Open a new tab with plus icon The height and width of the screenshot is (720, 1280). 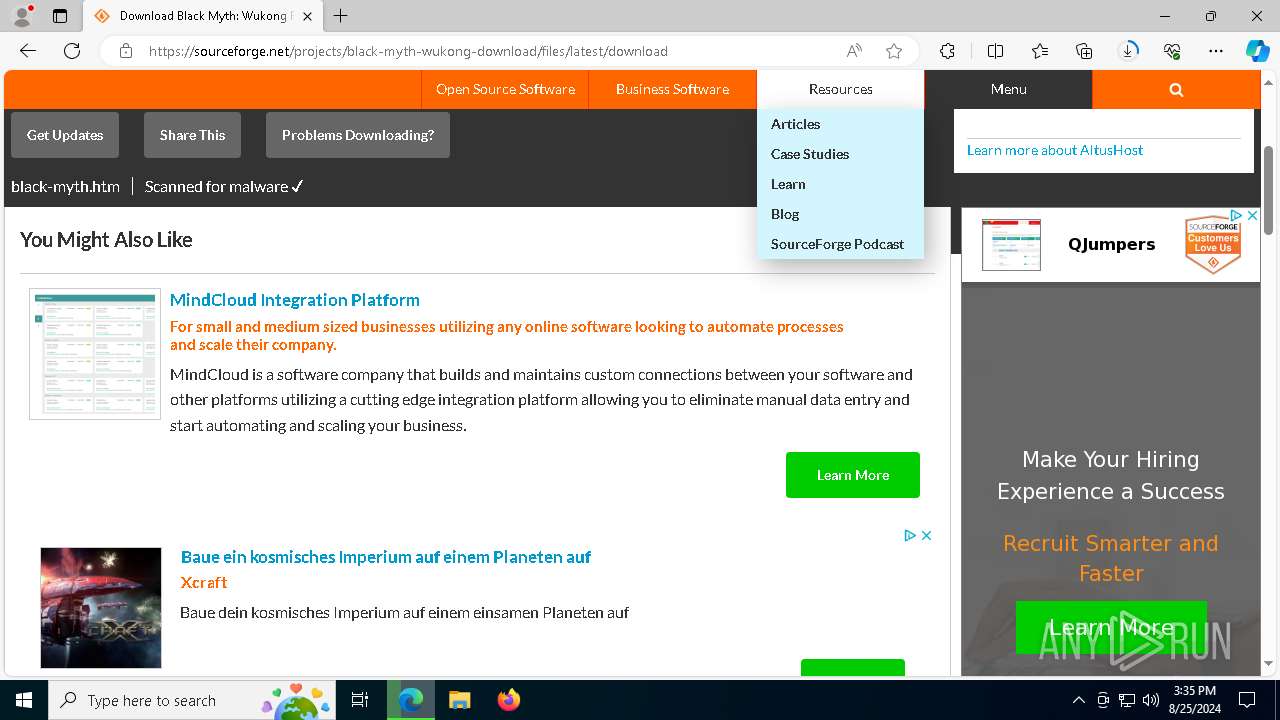pos(341,16)
